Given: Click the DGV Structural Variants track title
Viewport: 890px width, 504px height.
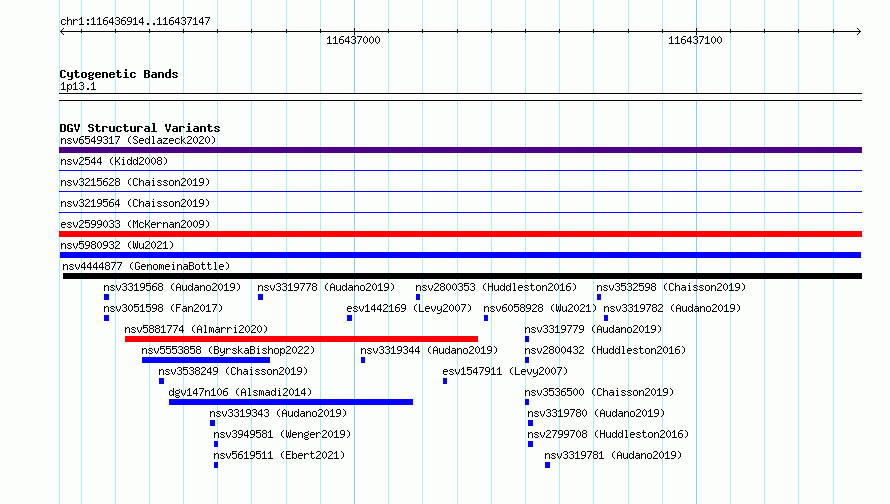Looking at the screenshot, I should click(140, 128).
